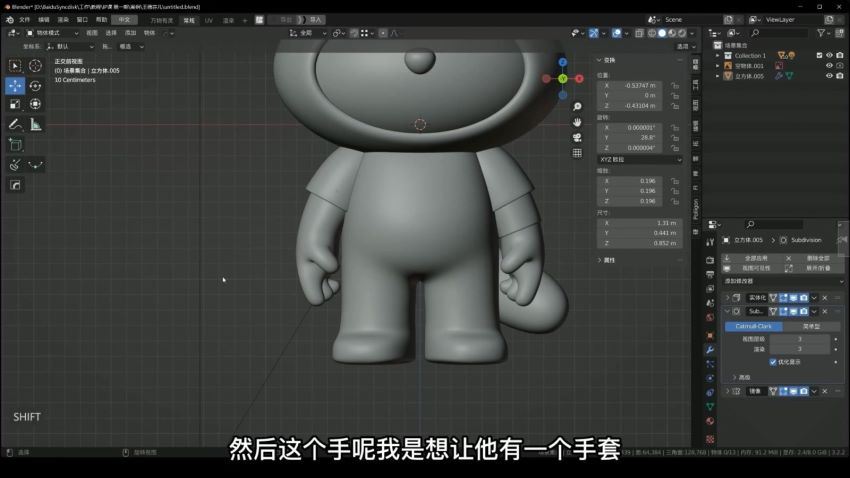This screenshot has height=478, width=850.
Task: Toggle Collection 1 exclude checkbox
Action: click(x=819, y=55)
